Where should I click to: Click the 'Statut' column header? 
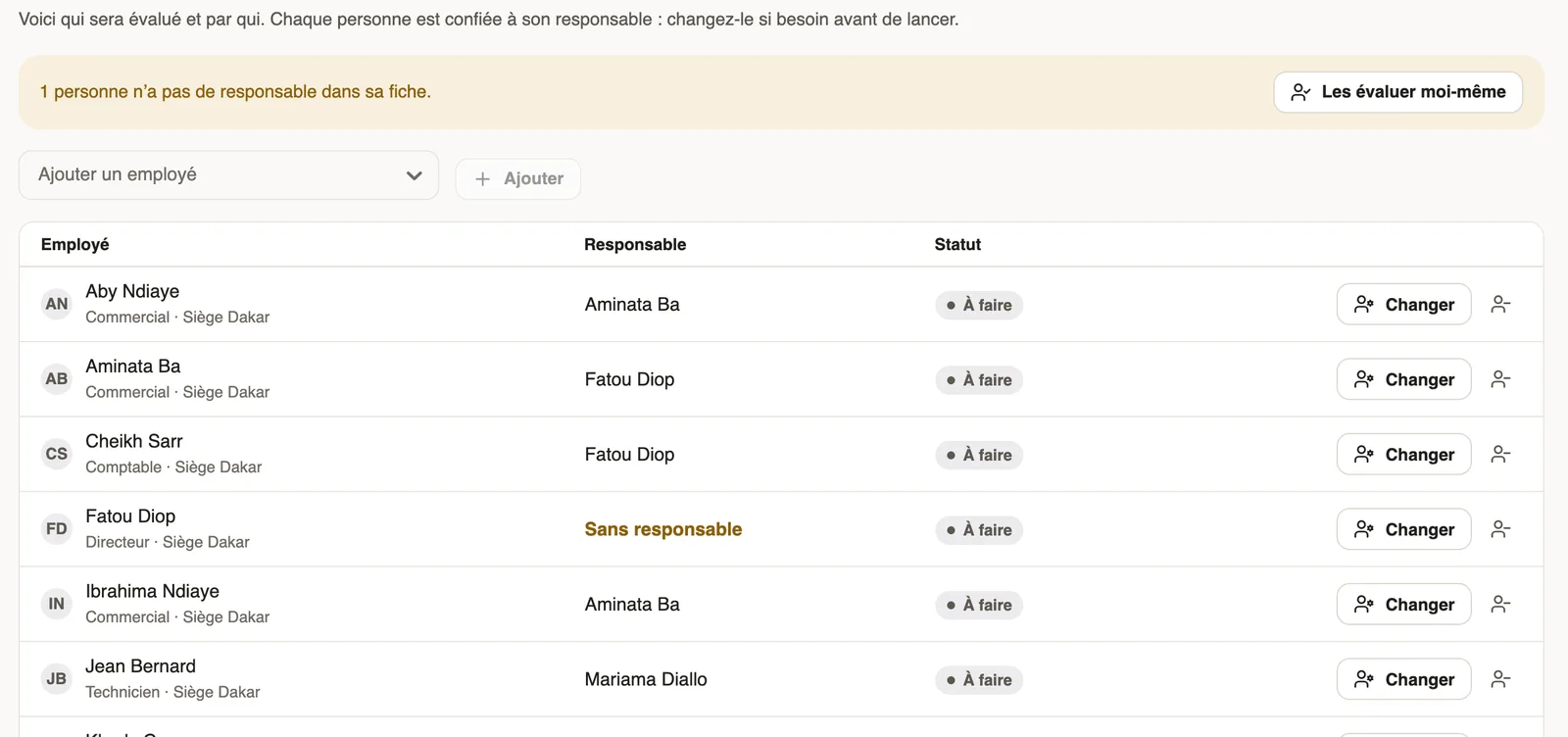tap(957, 245)
